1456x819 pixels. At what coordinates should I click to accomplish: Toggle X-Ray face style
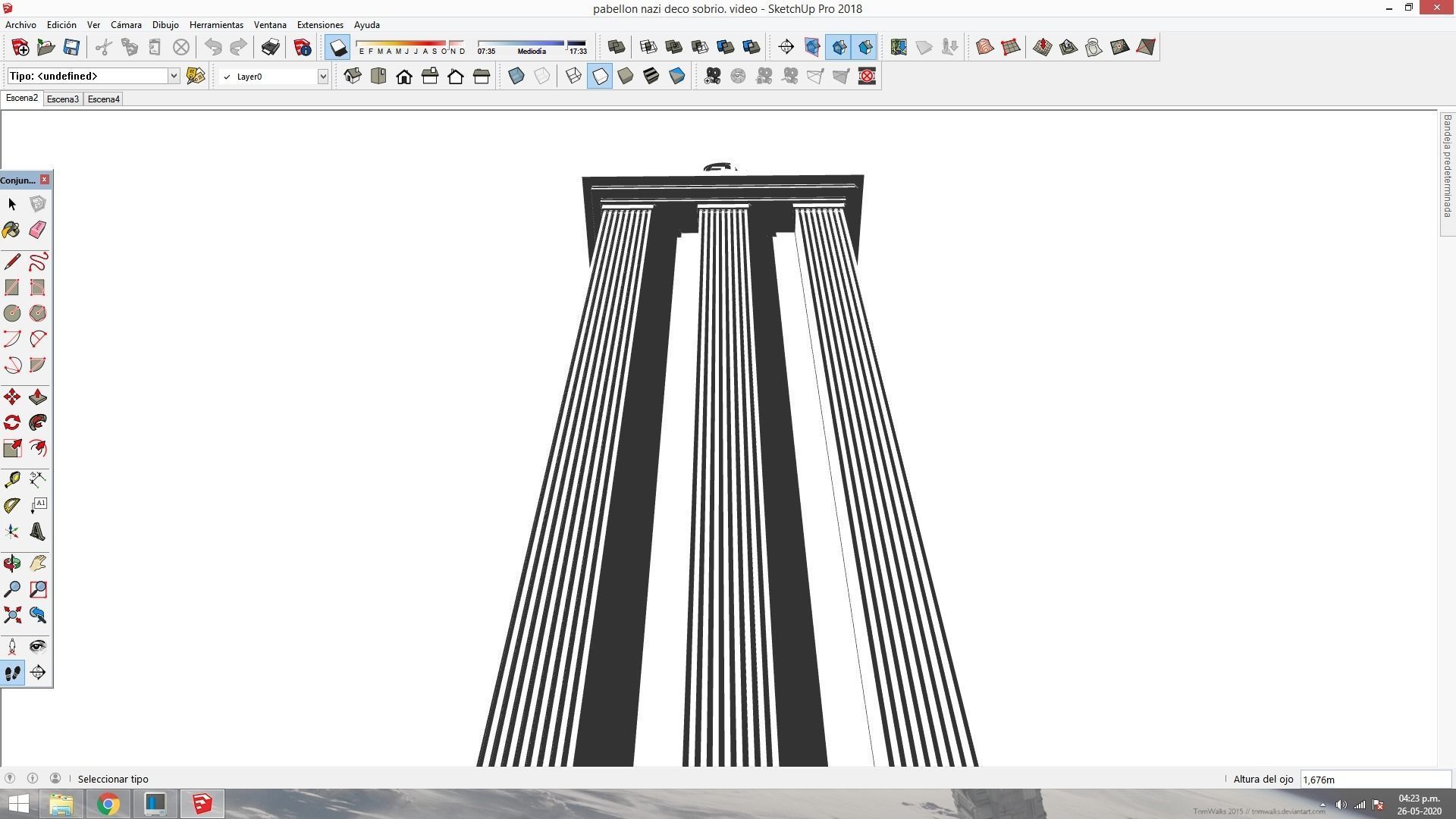coord(516,76)
